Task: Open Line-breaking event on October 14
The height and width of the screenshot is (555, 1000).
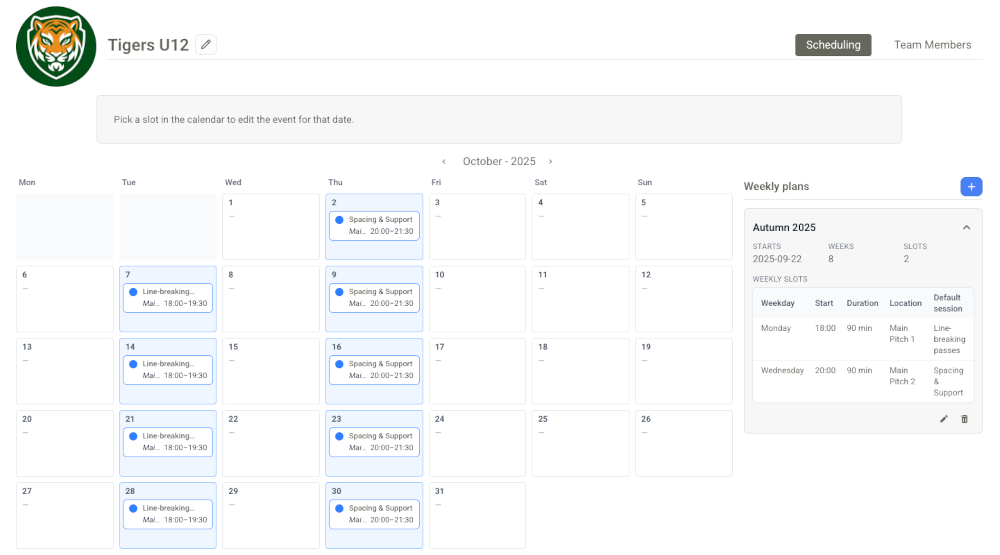Action: (x=168, y=369)
